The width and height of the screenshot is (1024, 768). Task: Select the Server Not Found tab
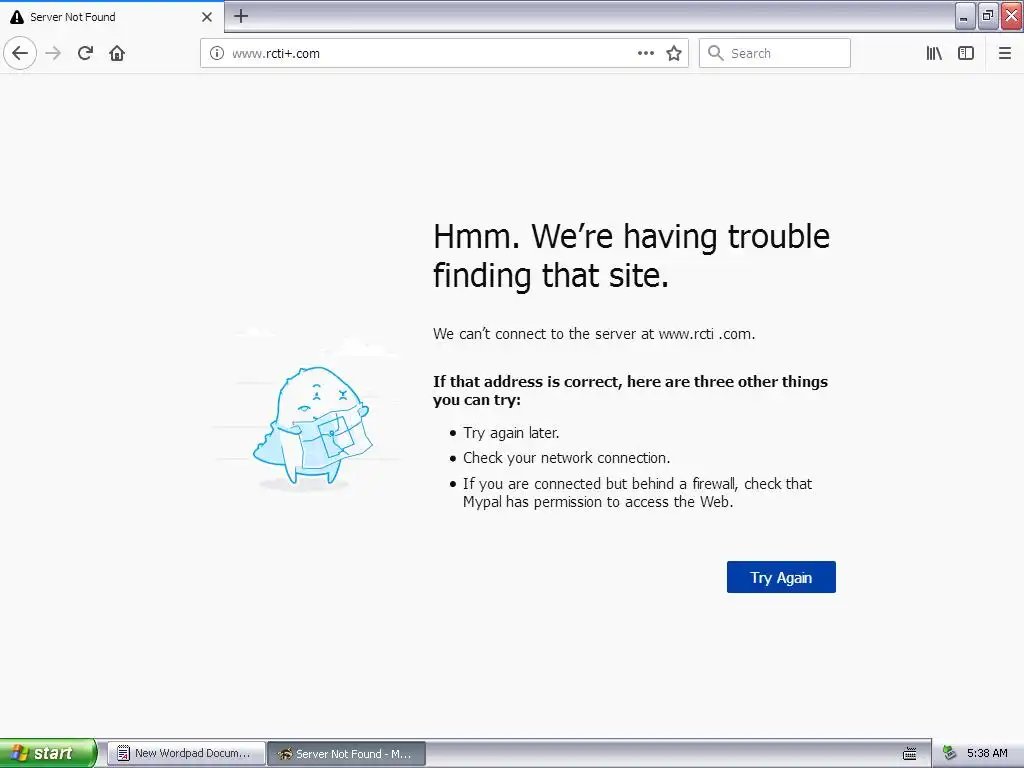pyautogui.click(x=112, y=17)
